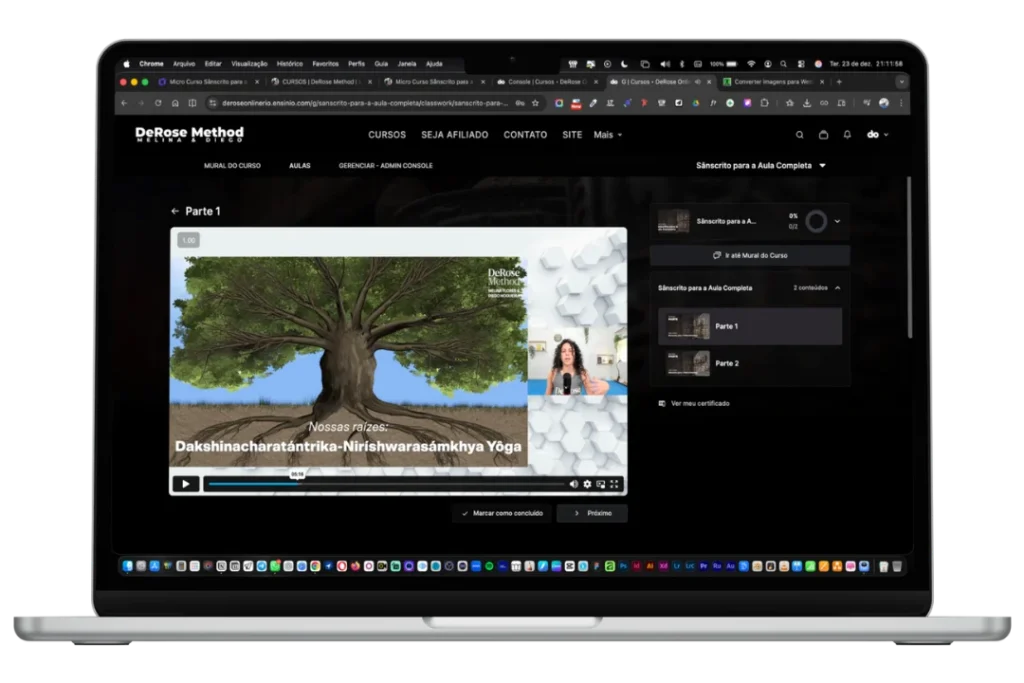Open Chrome's three-dot menu
Viewport: 1024px width, 683px height.
tap(901, 103)
